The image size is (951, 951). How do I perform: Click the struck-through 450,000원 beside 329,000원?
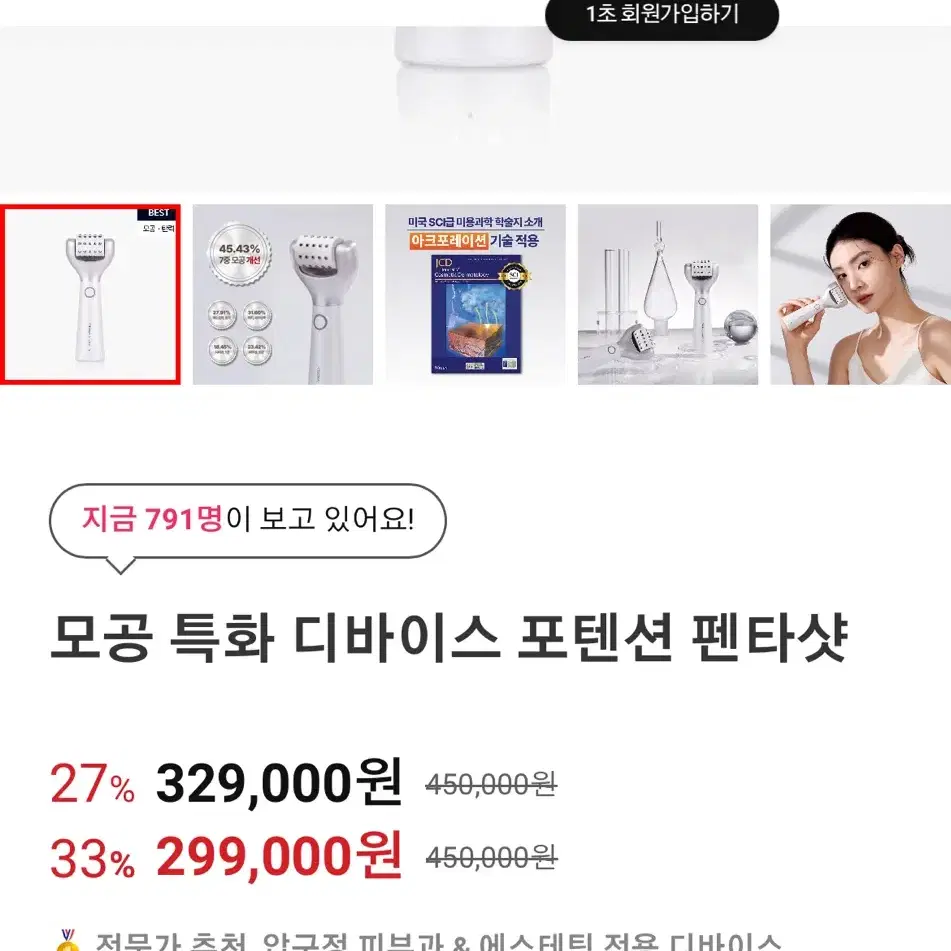pyautogui.click(x=491, y=785)
